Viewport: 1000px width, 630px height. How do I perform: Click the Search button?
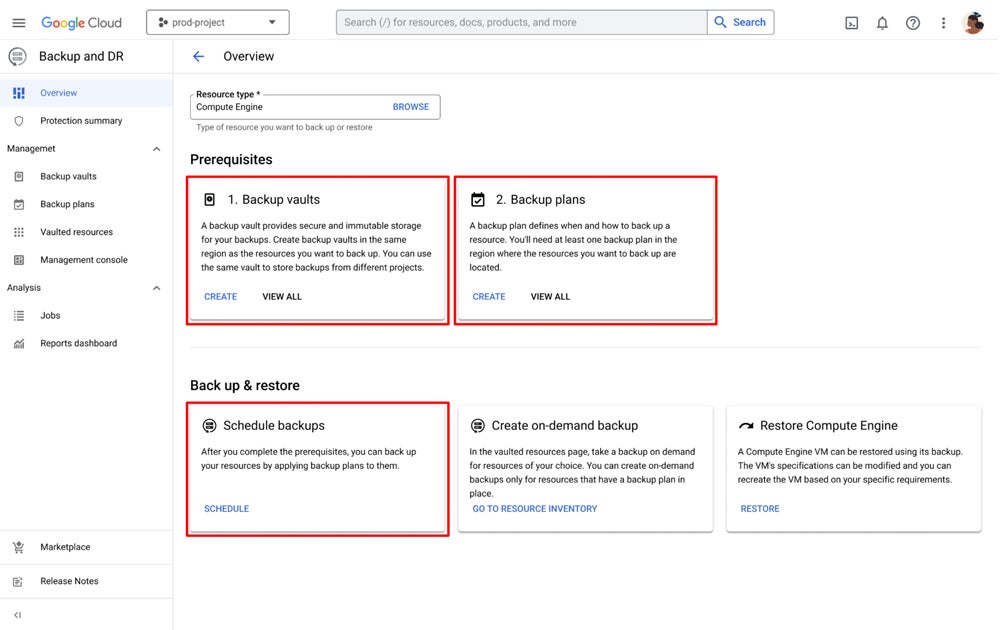pos(740,22)
